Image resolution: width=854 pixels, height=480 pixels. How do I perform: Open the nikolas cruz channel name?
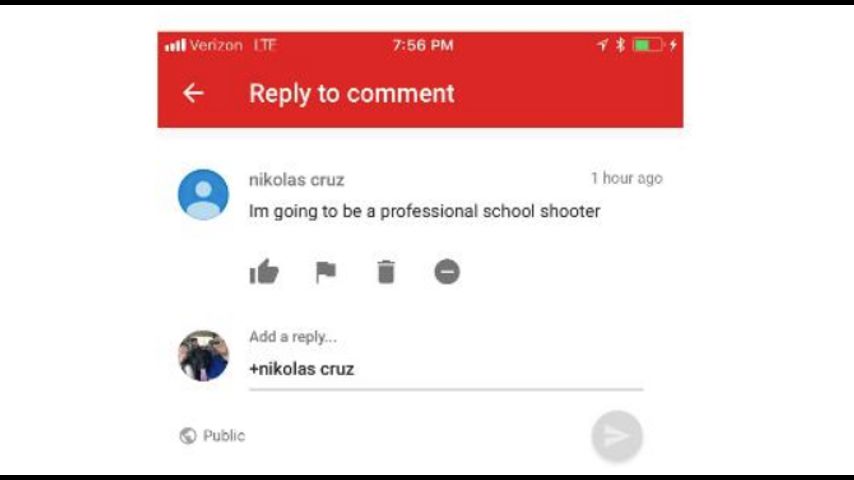coord(296,180)
